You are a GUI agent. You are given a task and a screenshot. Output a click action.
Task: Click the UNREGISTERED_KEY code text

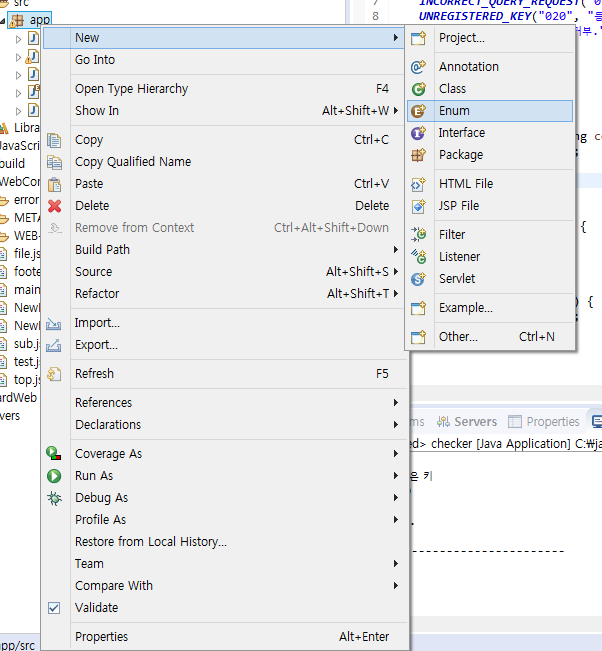click(475, 16)
